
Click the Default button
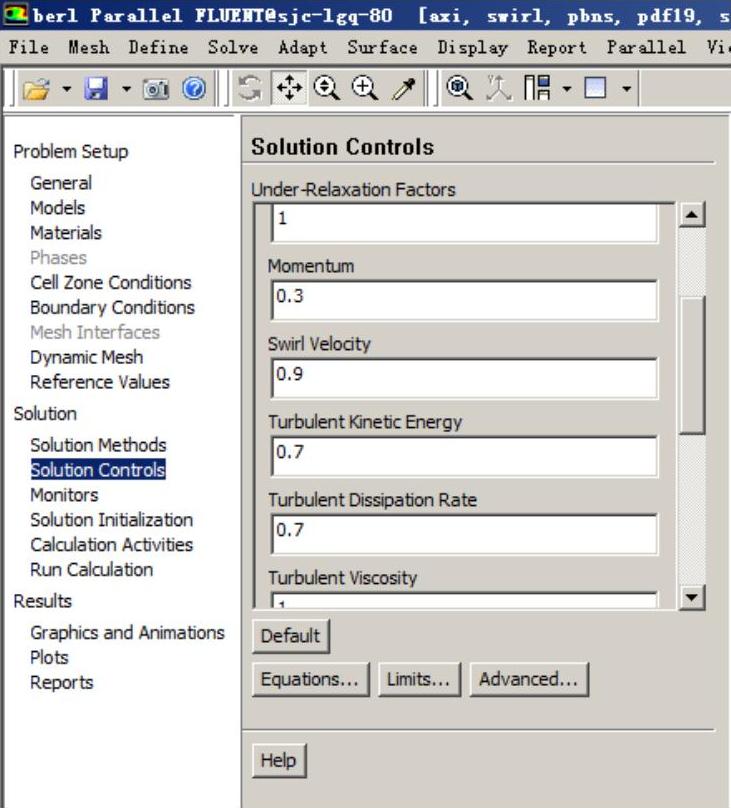(291, 636)
